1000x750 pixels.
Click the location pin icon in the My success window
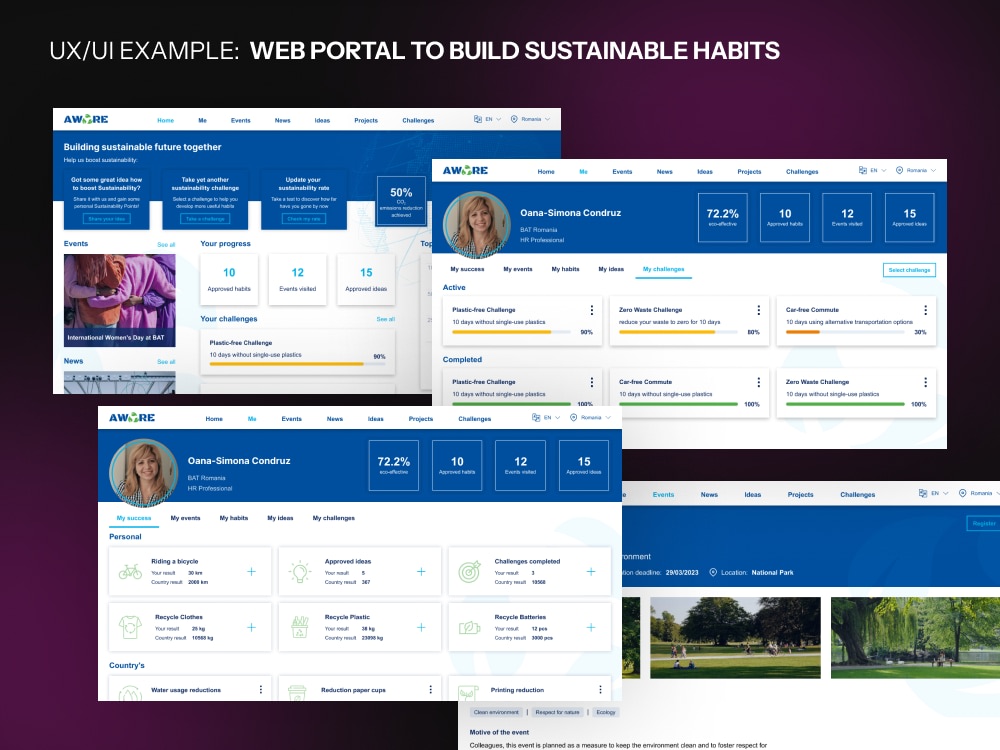573,418
